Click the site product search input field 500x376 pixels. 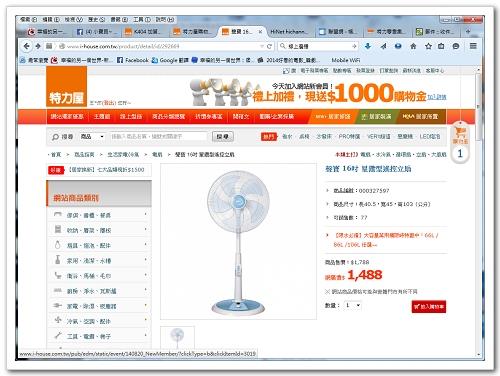[158, 136]
